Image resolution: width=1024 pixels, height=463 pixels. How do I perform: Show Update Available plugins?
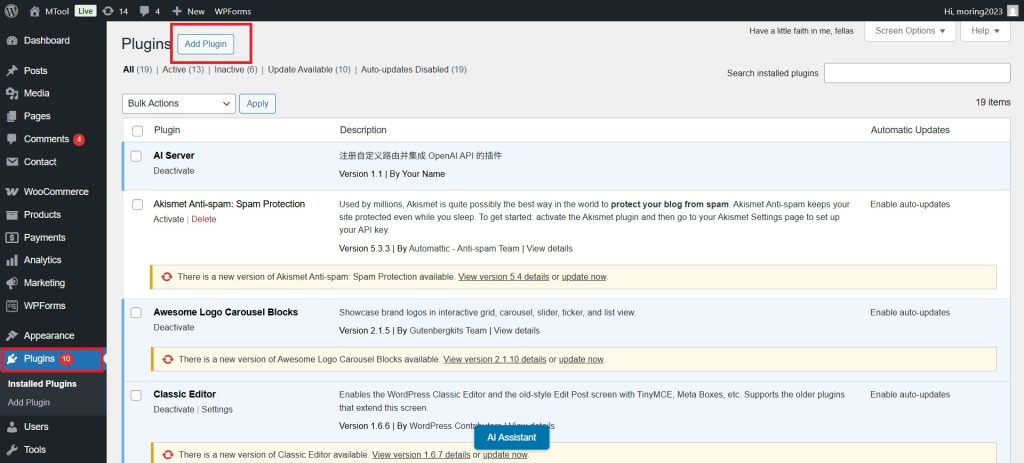[x=309, y=69]
